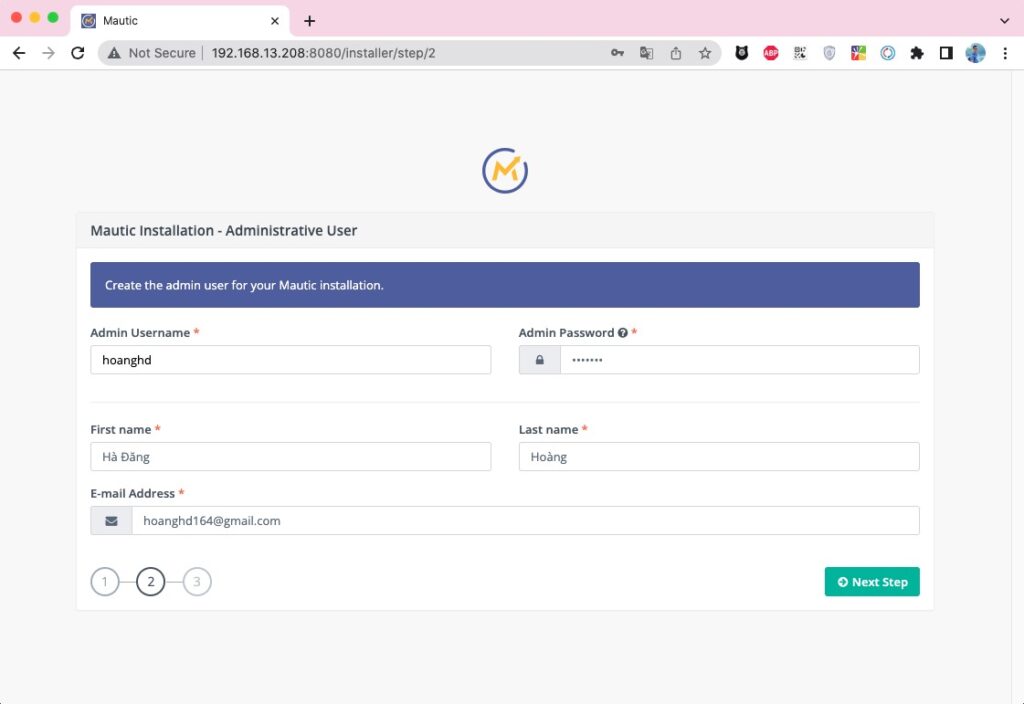Bookmark this page with the star
The height and width of the screenshot is (704, 1024).
coord(705,53)
